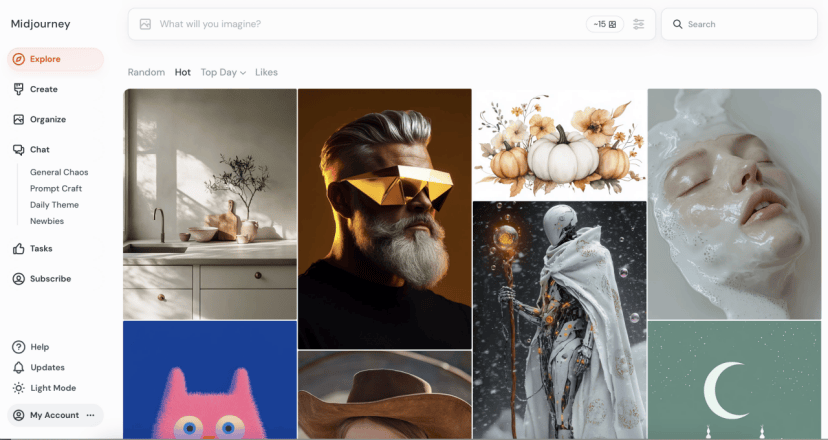Focus the Search input field
The height and width of the screenshot is (440, 828).
pos(745,24)
